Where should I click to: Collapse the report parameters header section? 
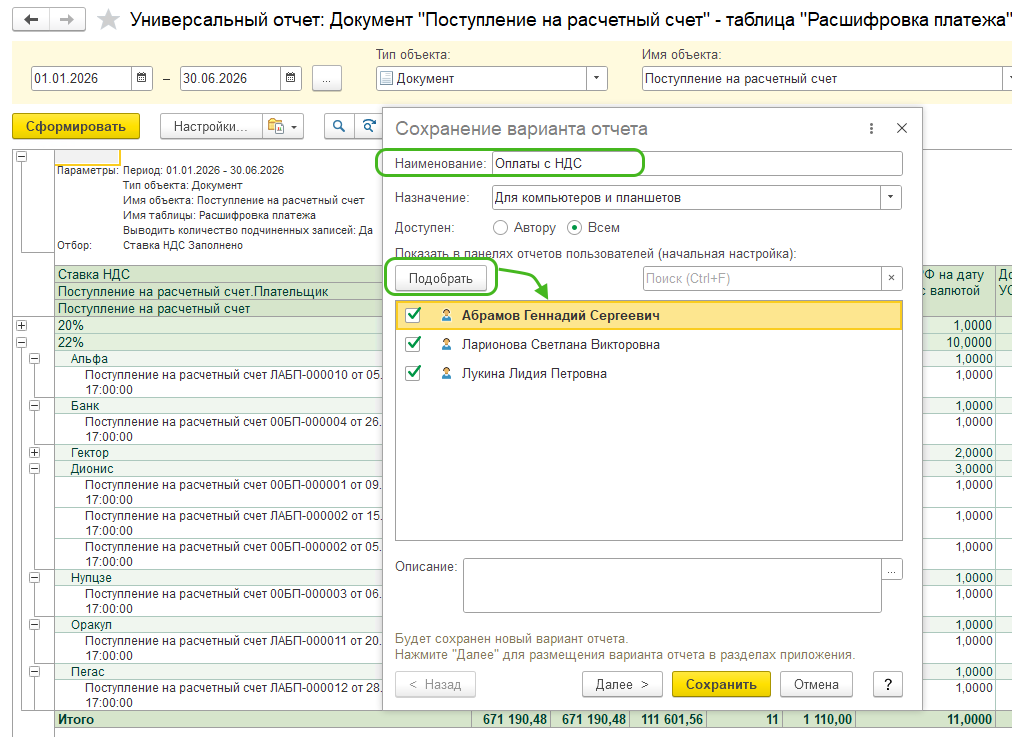click(21, 156)
